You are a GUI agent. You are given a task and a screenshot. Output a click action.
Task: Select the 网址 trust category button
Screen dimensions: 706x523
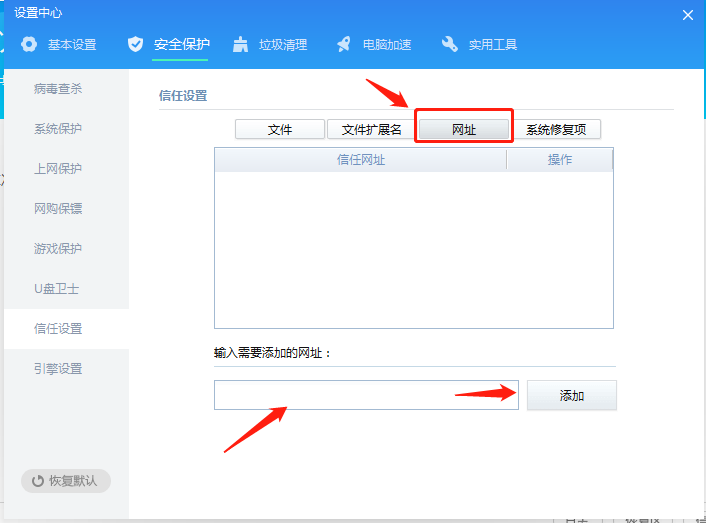pyautogui.click(x=464, y=130)
